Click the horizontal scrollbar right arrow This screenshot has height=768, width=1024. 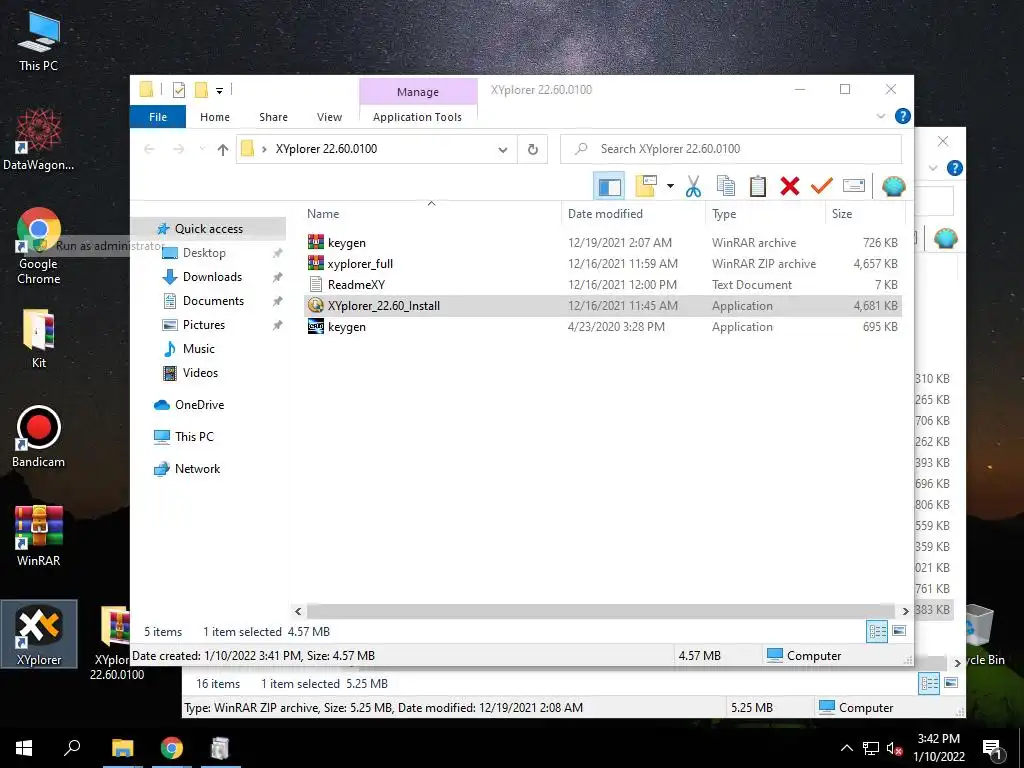point(905,611)
